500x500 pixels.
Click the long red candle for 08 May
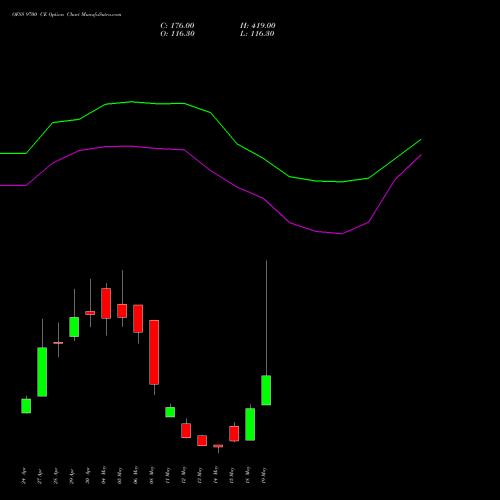click(x=154, y=352)
